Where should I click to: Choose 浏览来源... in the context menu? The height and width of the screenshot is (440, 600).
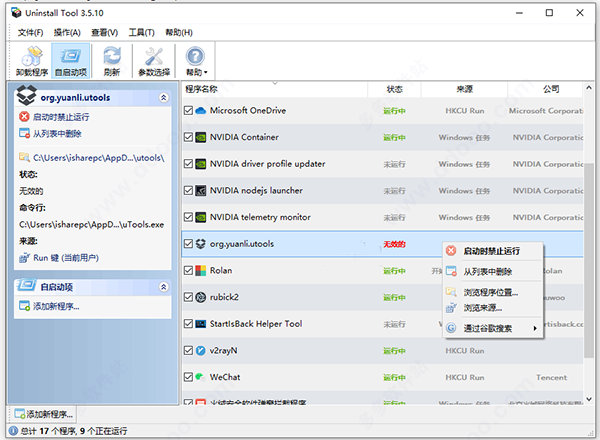click(492, 308)
